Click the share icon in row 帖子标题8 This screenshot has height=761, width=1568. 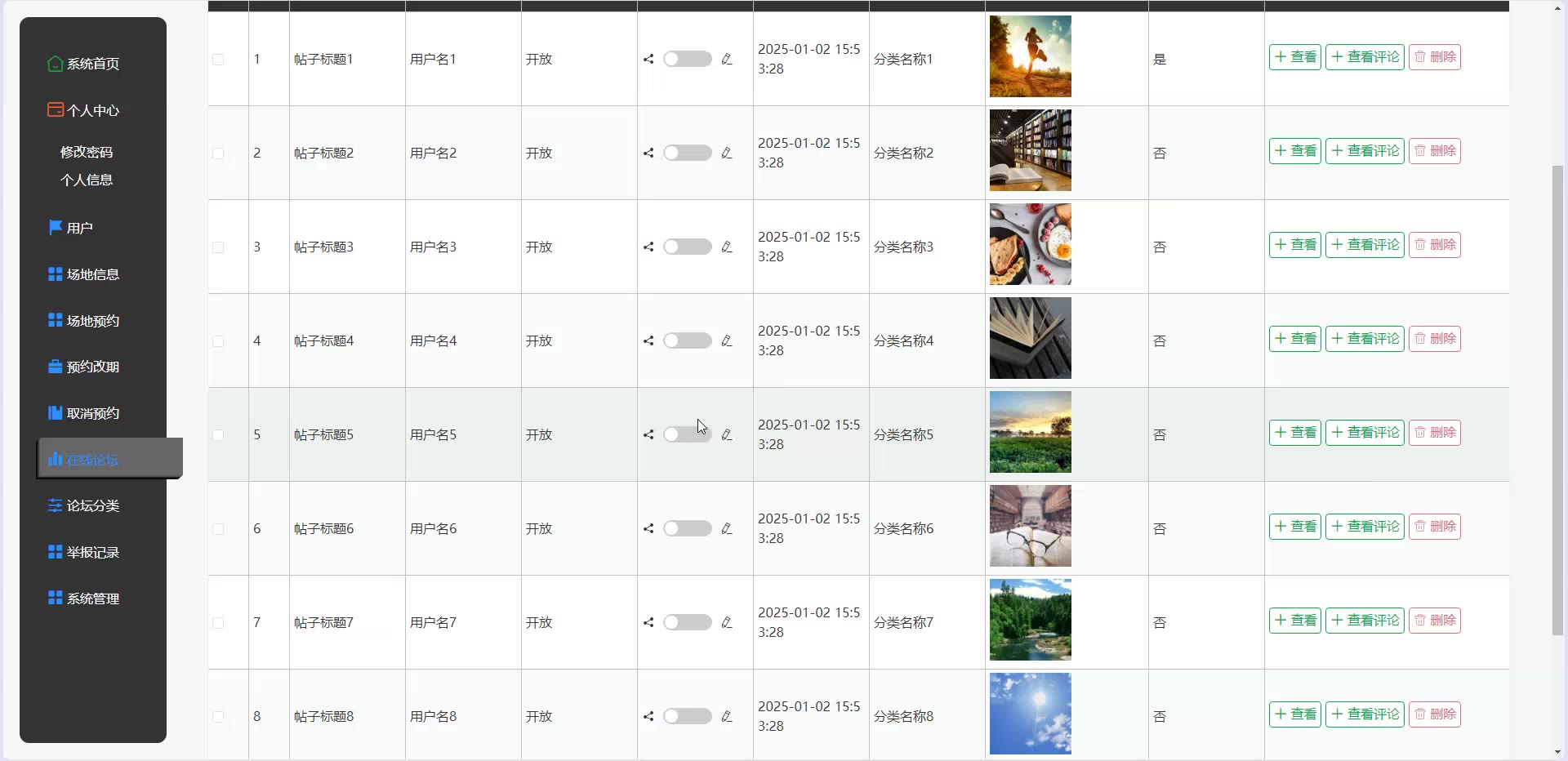coord(648,716)
